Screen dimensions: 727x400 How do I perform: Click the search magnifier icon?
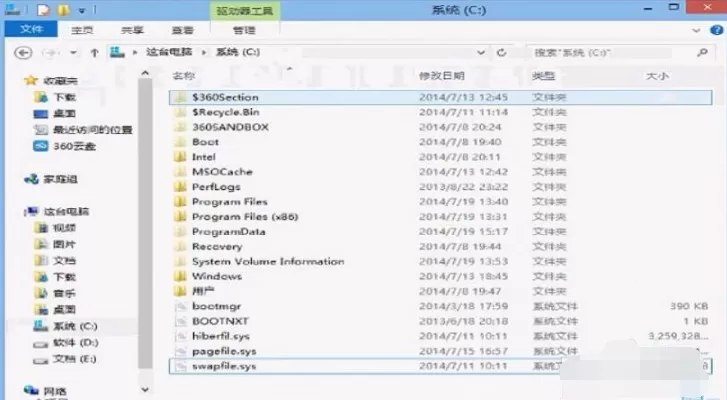(x=702, y=52)
